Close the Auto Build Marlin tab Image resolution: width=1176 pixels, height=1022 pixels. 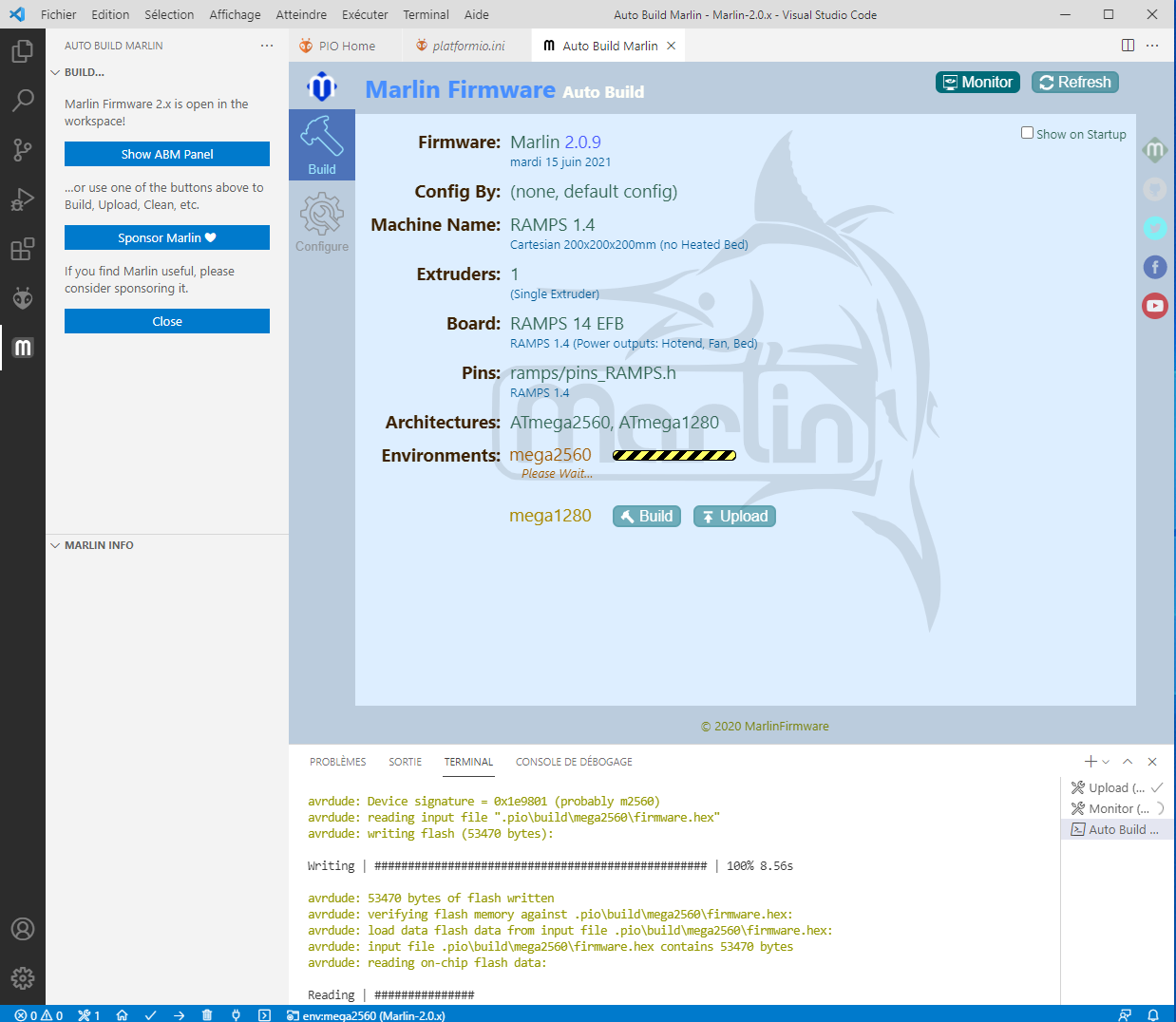coord(671,46)
